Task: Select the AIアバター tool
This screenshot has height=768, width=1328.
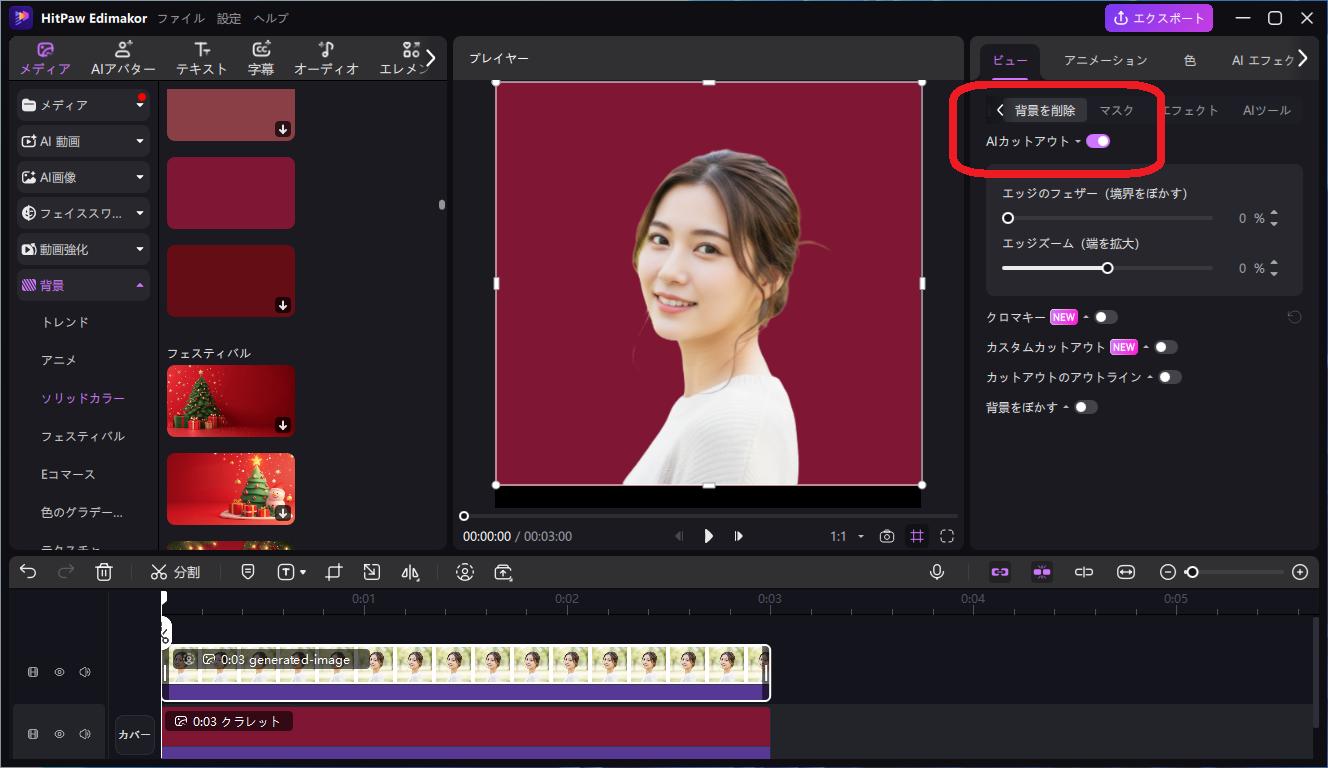Action: (x=123, y=57)
